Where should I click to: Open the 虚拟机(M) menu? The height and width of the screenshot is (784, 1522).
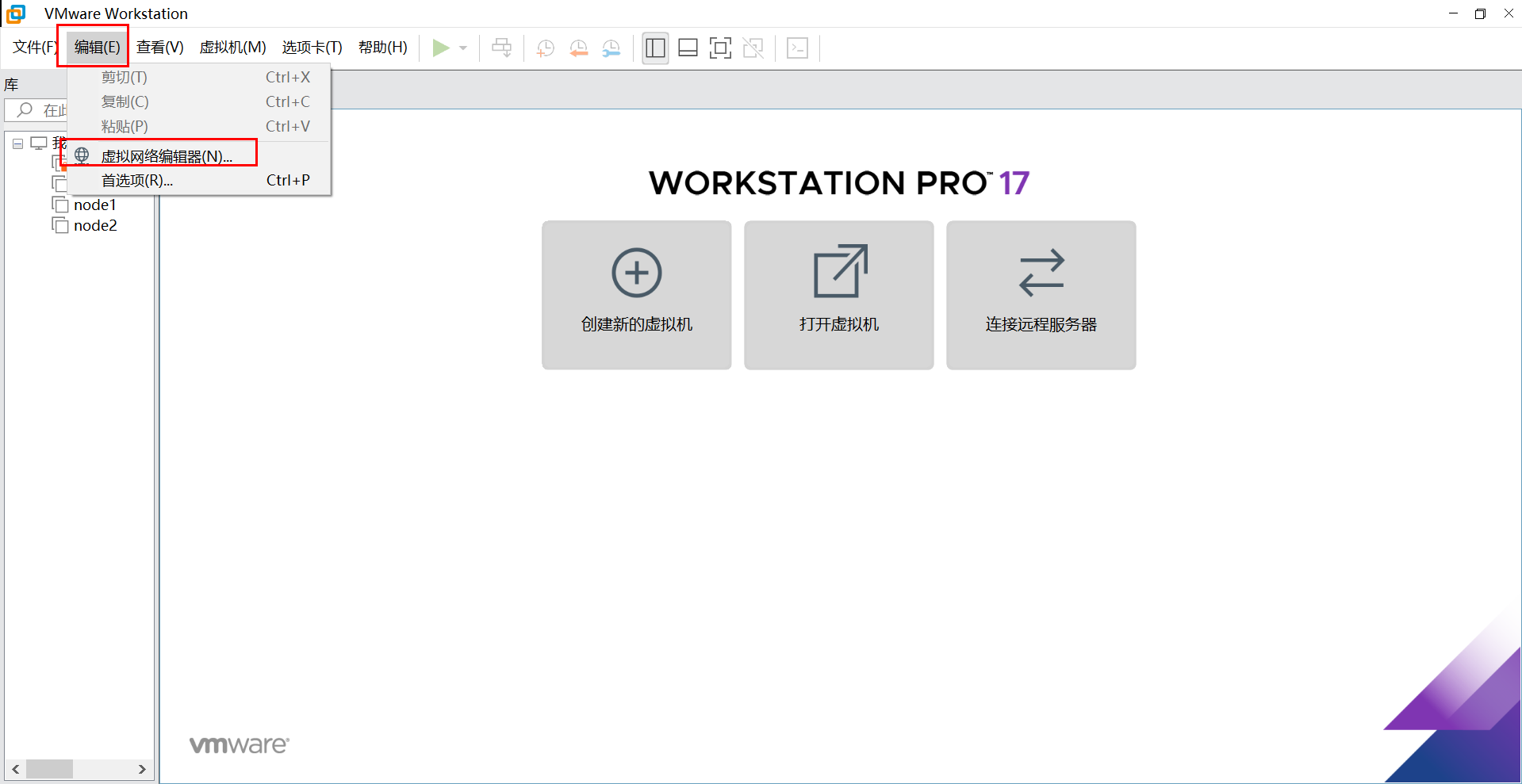[232, 48]
